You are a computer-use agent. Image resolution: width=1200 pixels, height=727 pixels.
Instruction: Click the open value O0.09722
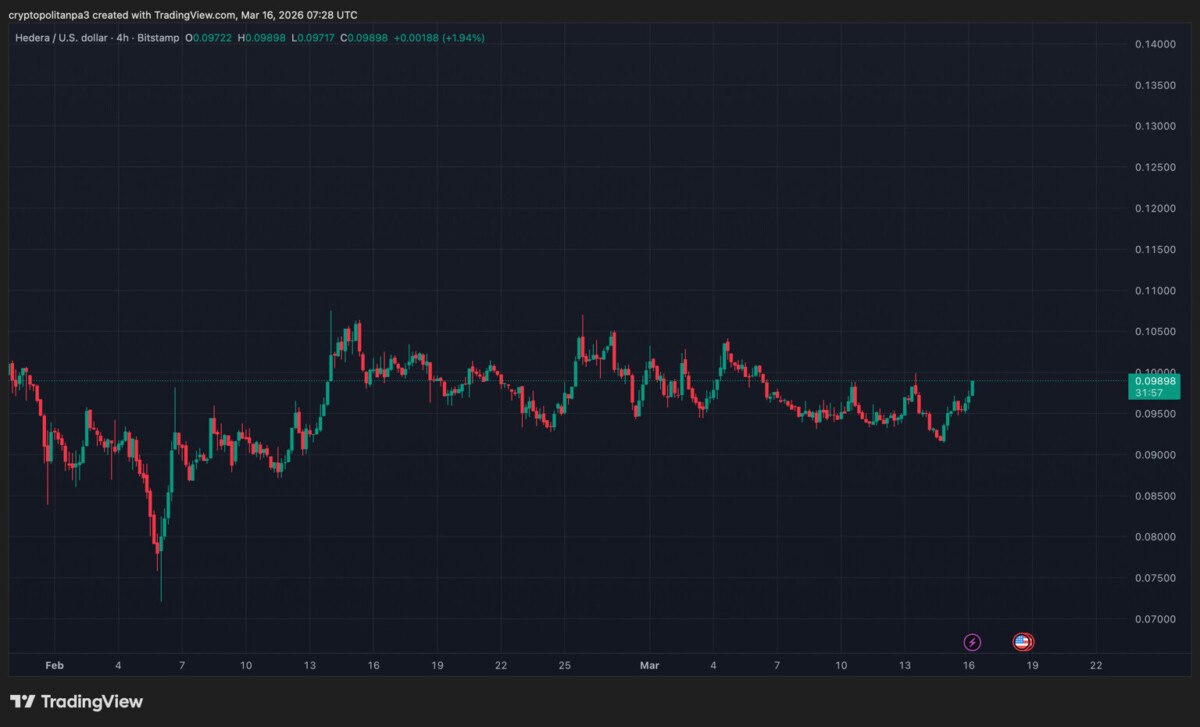pyautogui.click(x=208, y=38)
